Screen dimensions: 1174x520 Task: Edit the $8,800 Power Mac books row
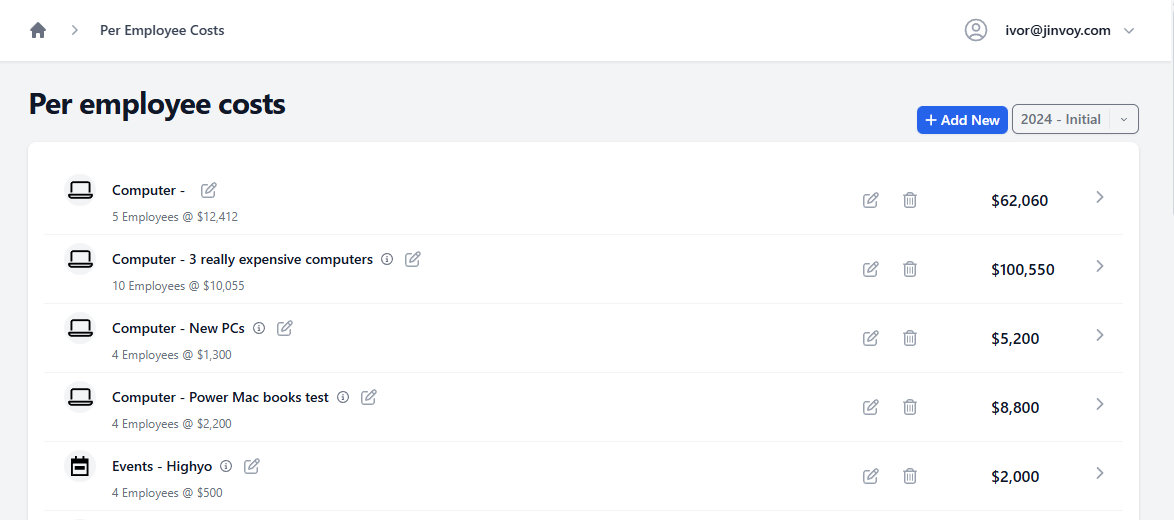click(x=870, y=407)
